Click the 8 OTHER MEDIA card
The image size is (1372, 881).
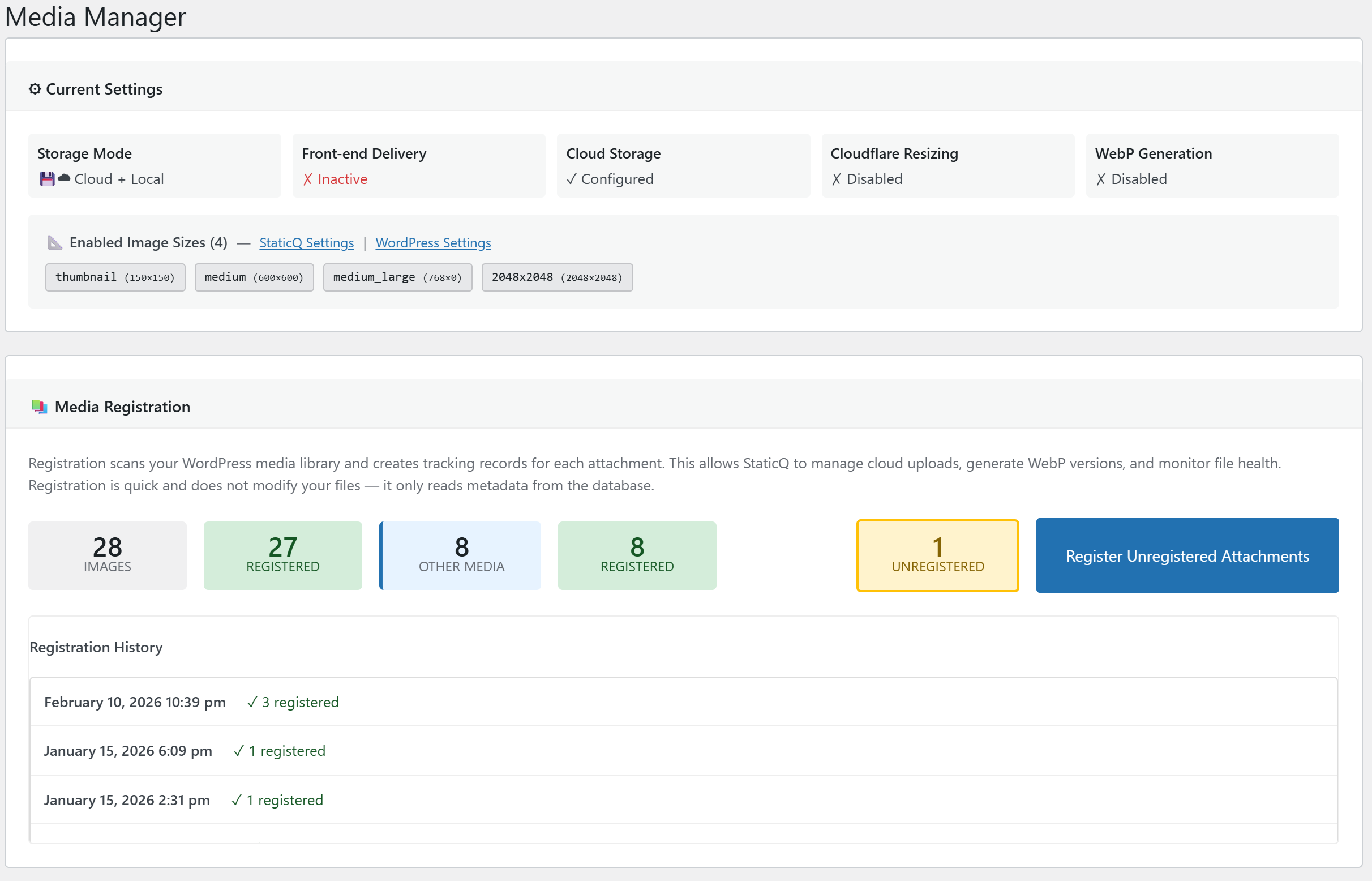pyautogui.click(x=460, y=555)
